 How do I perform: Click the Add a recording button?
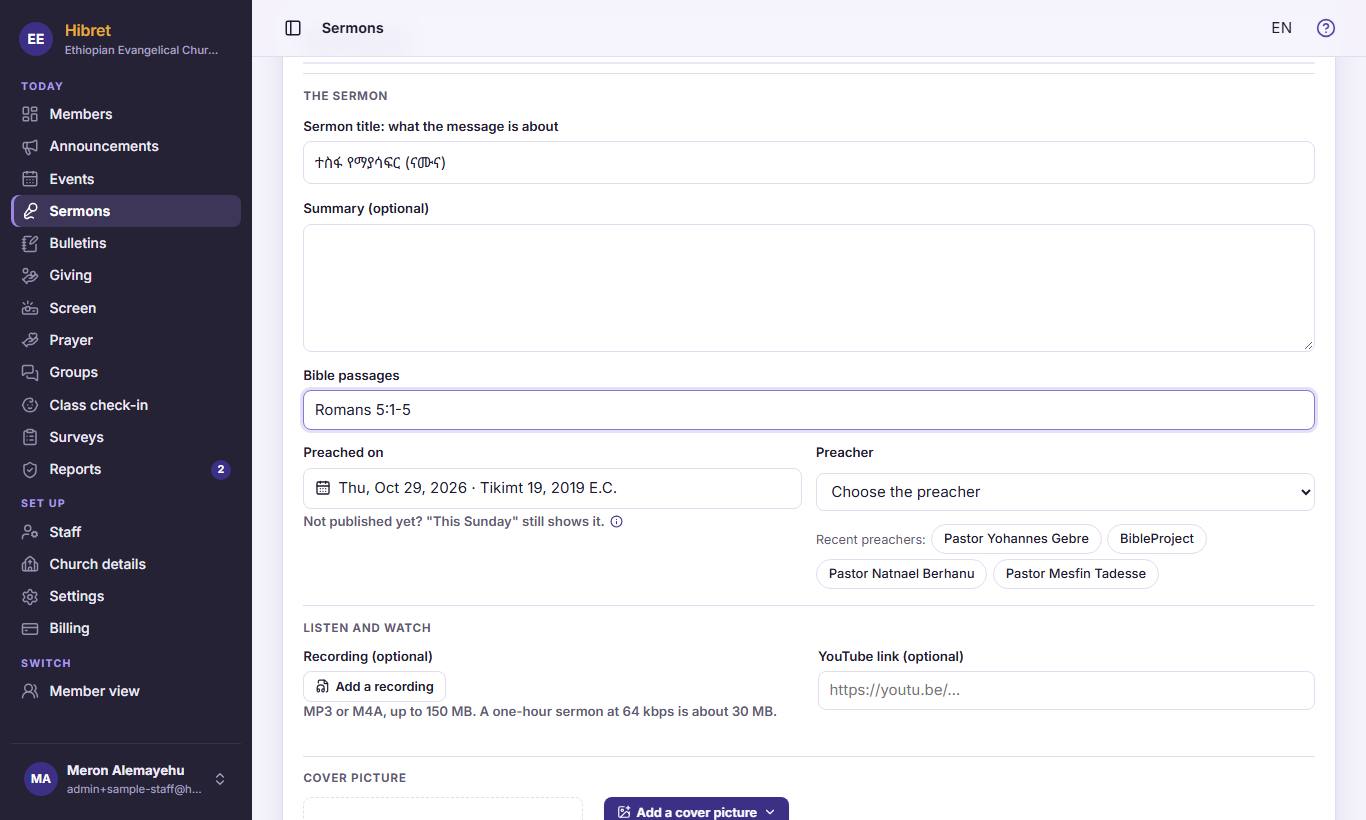[374, 686]
